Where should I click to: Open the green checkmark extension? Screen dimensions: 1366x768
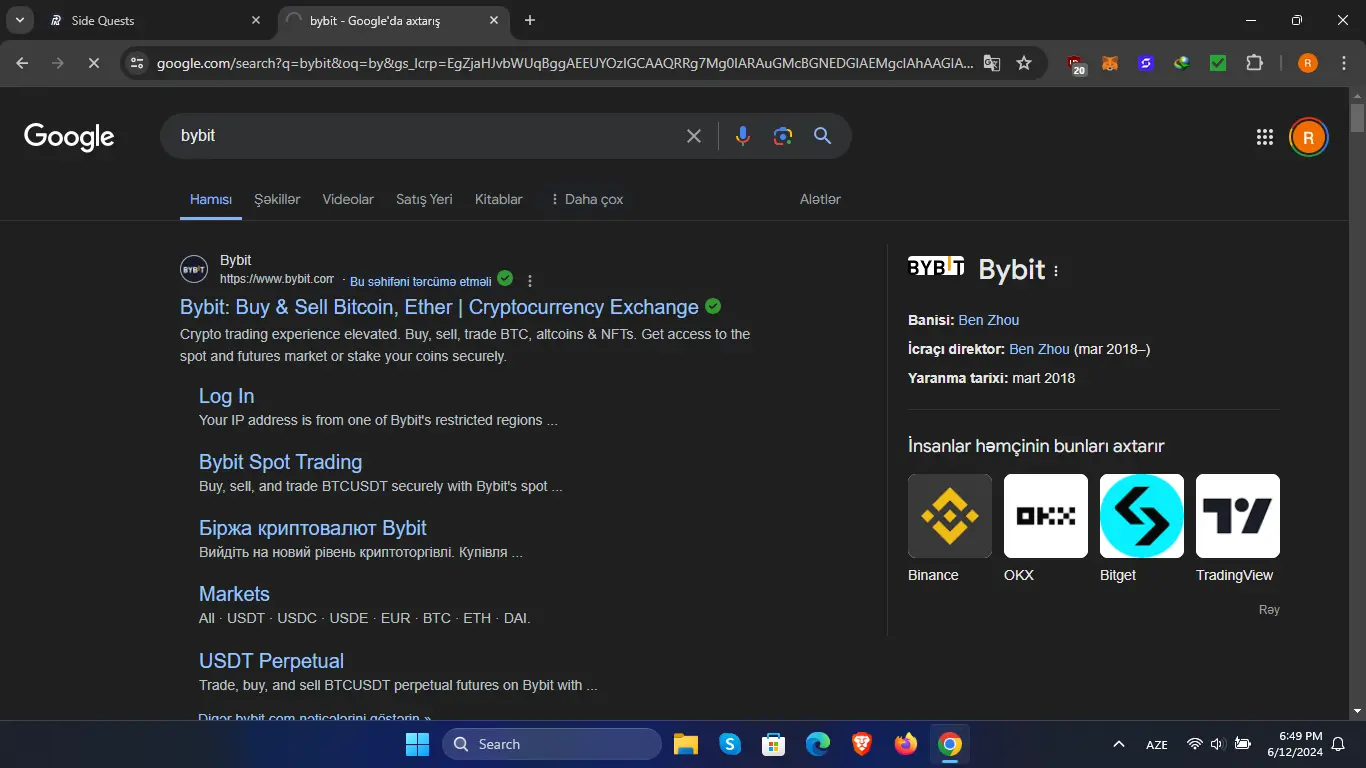pyautogui.click(x=1218, y=63)
